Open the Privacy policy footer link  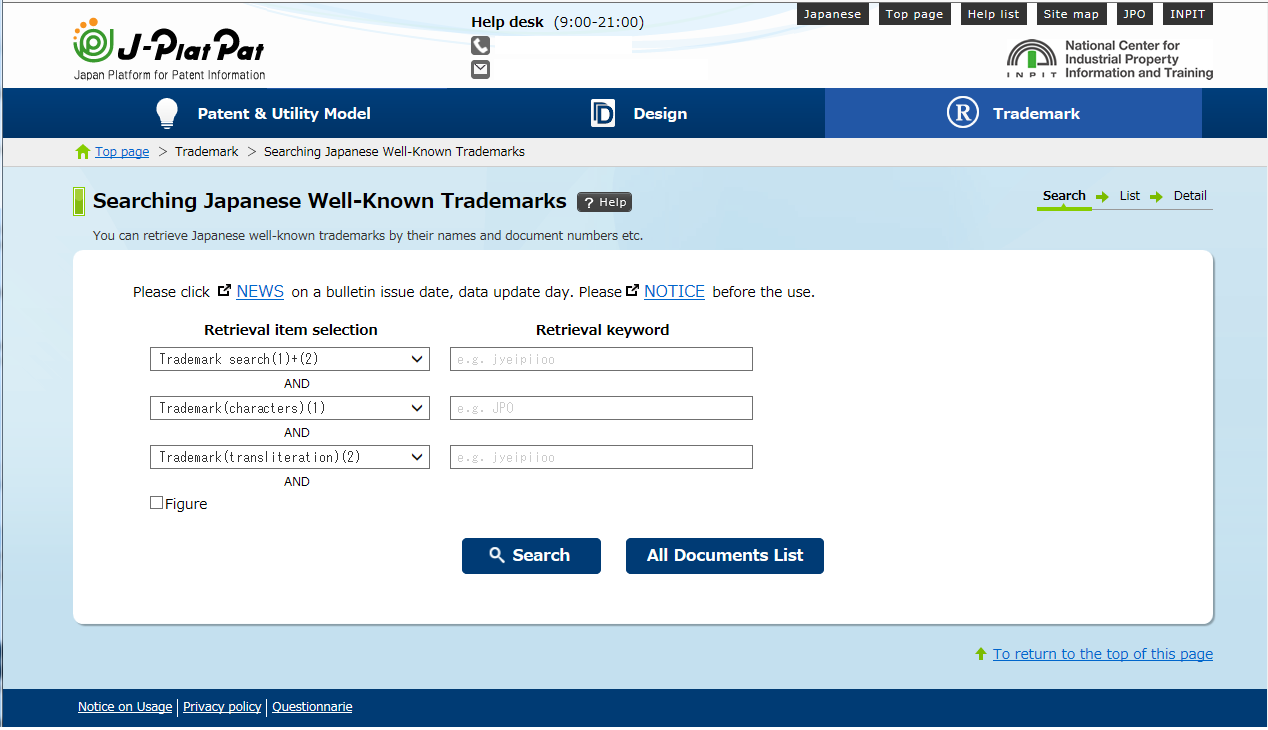(x=222, y=707)
